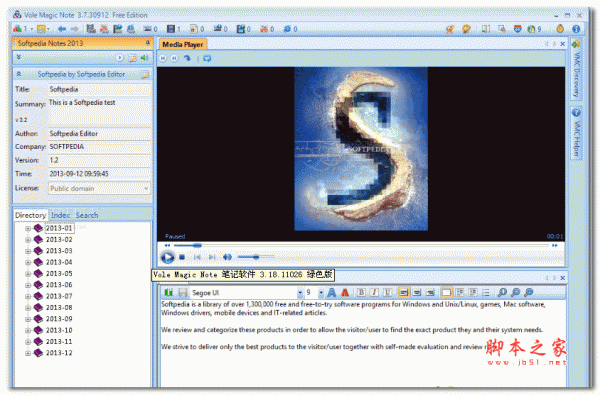Click the running figure icon in toolbar

(450, 29)
